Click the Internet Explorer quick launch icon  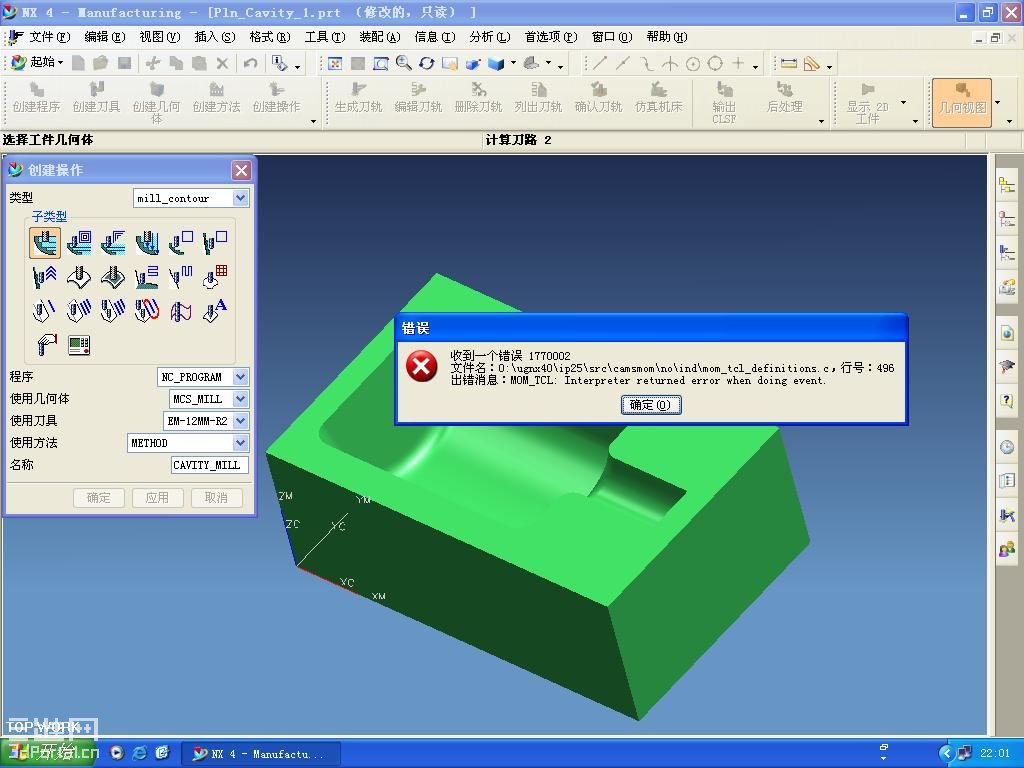pyautogui.click(x=139, y=753)
